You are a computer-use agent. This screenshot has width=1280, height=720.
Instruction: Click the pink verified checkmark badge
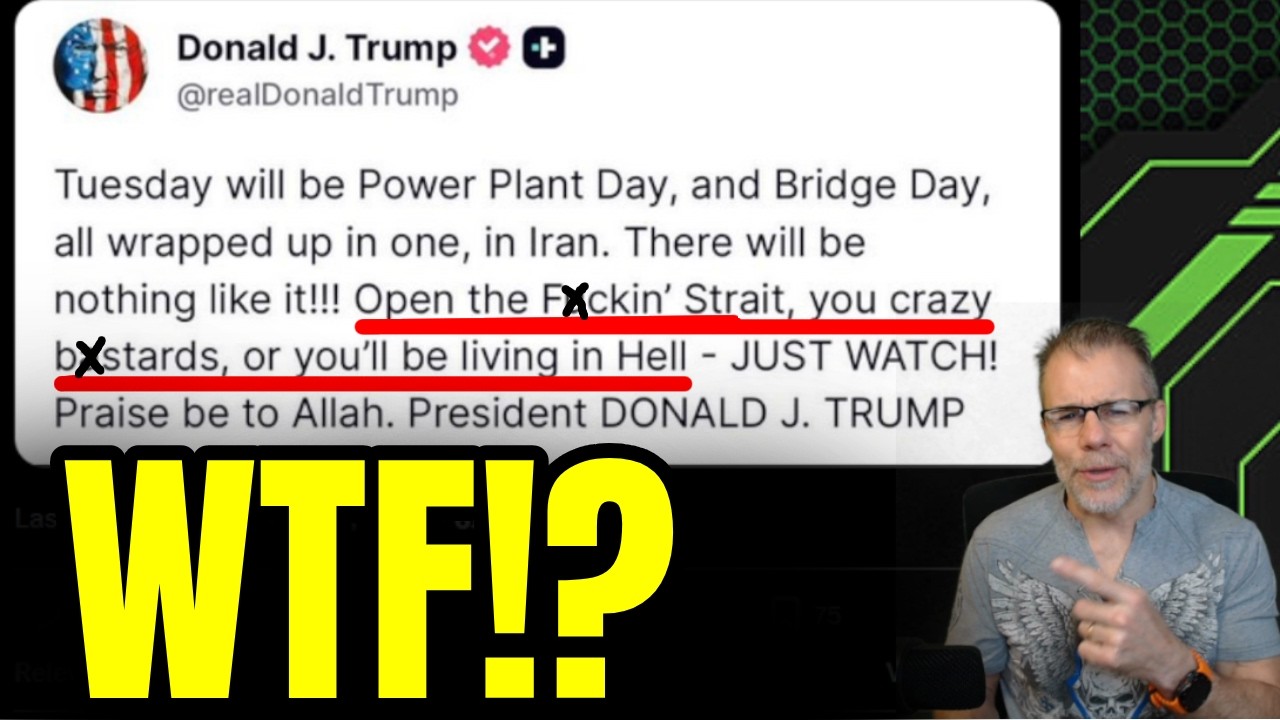[x=490, y=48]
